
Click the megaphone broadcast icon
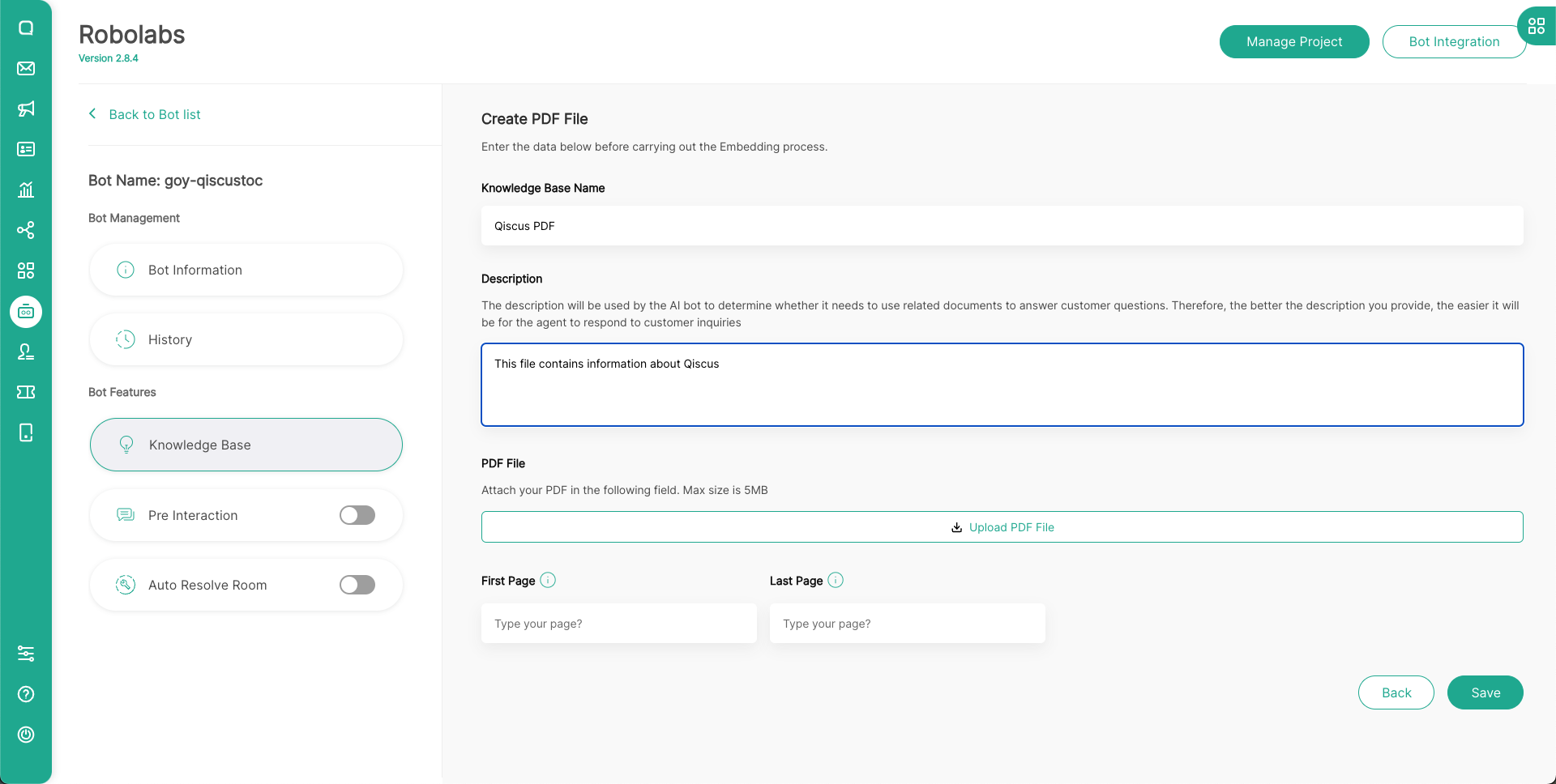tap(26, 109)
